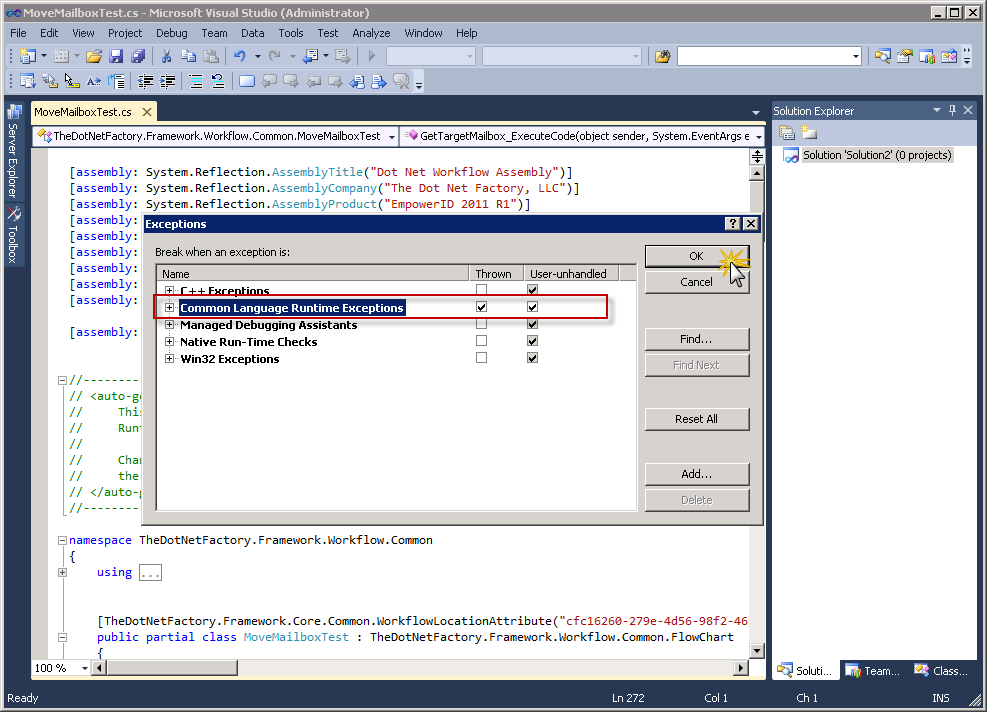Comment out selected lines icon
Screen dimensions: 987x712
(196, 81)
